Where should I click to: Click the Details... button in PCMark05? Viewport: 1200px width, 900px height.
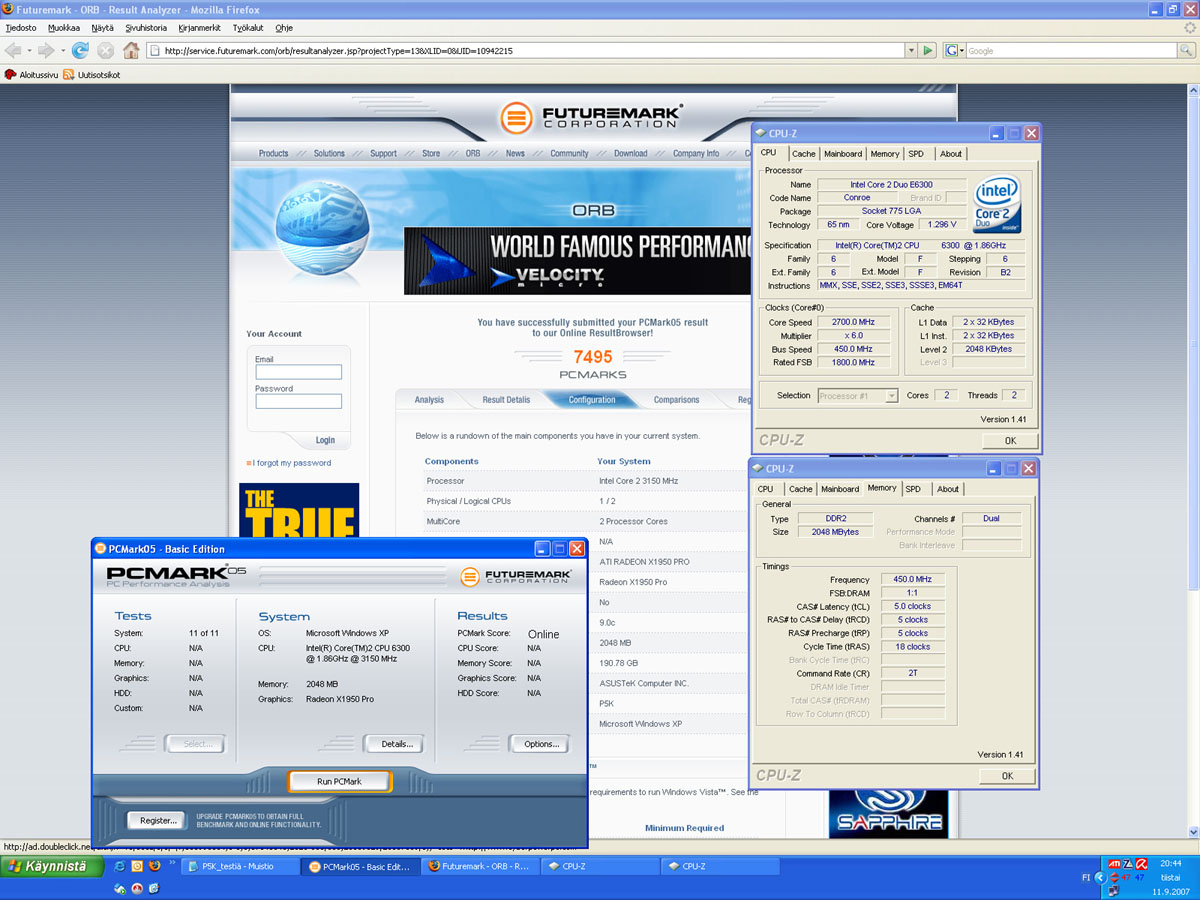396,744
